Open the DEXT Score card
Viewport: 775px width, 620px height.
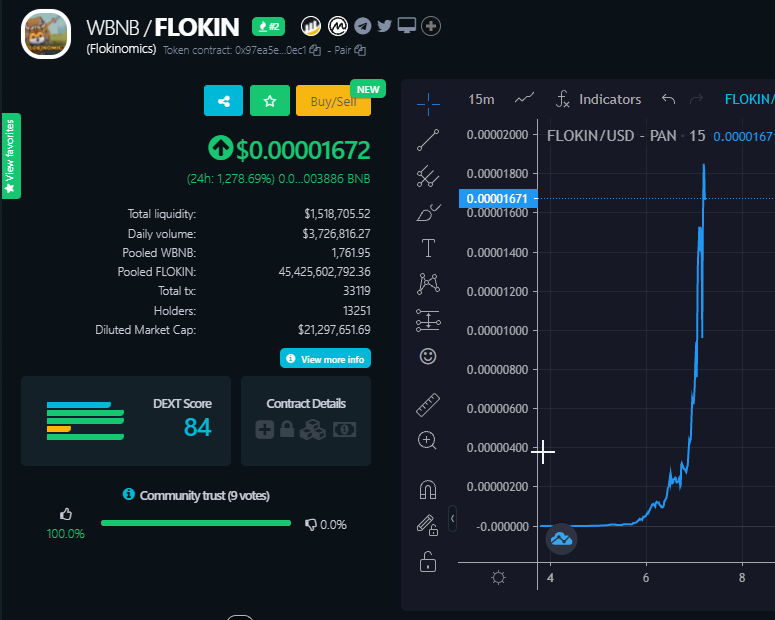(x=126, y=421)
